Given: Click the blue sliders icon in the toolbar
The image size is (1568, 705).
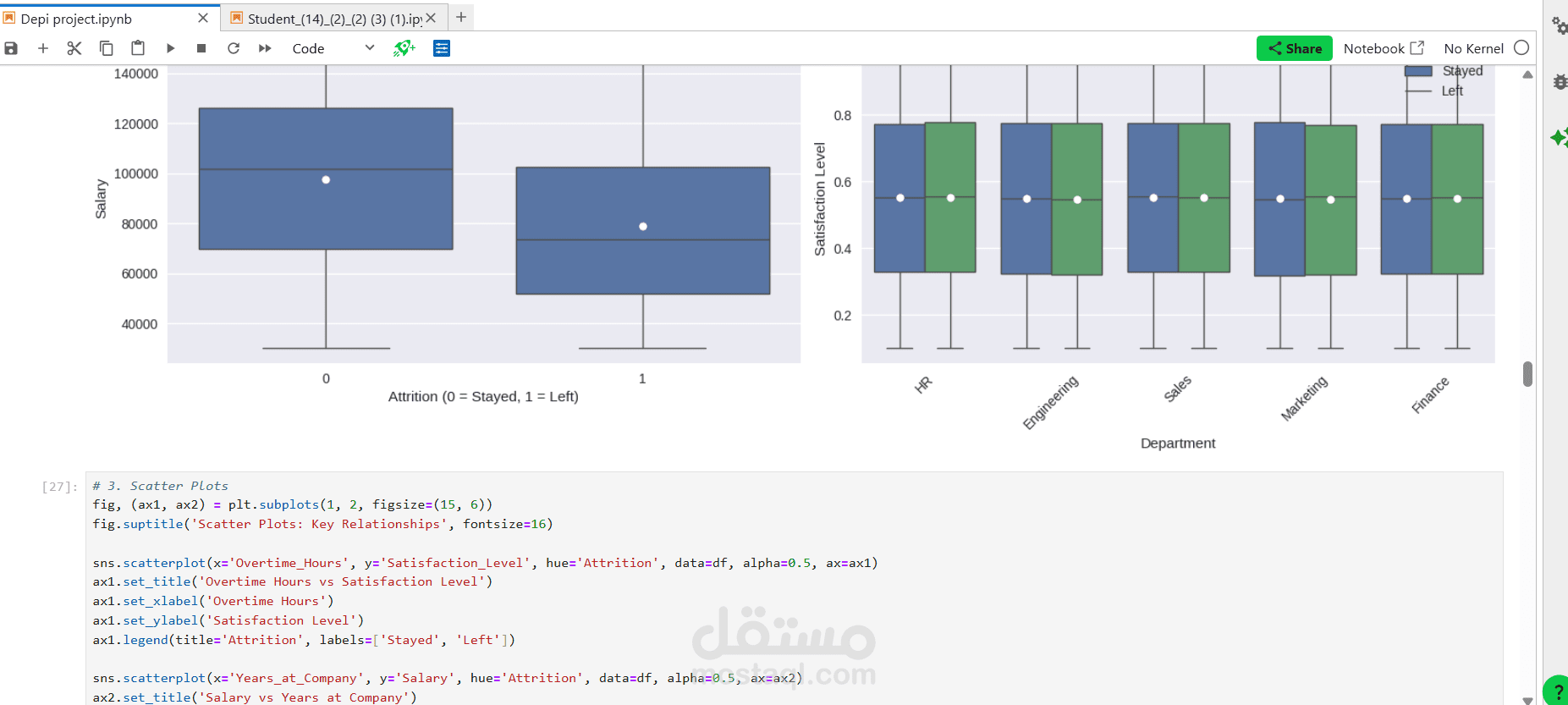Looking at the screenshot, I should click(442, 48).
